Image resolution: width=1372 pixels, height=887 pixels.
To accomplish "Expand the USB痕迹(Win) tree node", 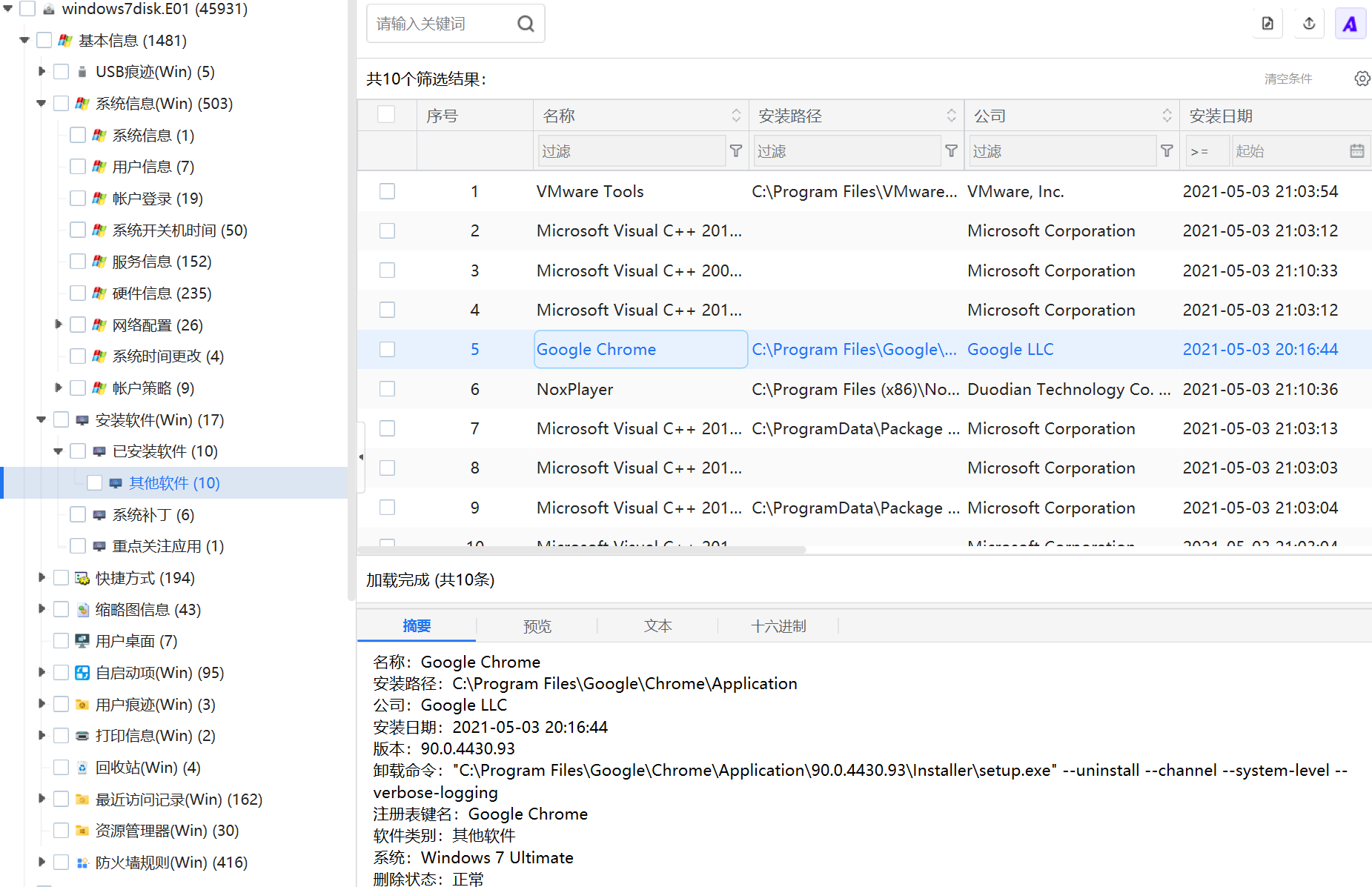I will pyautogui.click(x=42, y=71).
